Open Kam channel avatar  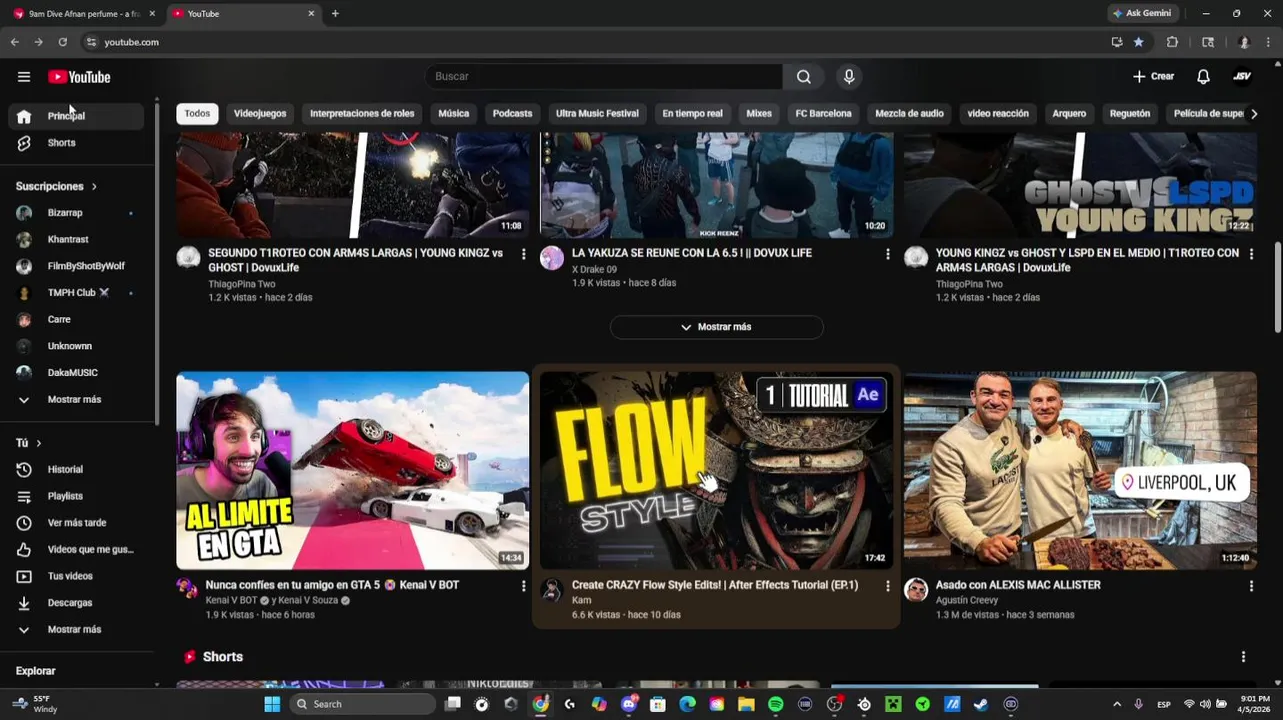click(552, 590)
